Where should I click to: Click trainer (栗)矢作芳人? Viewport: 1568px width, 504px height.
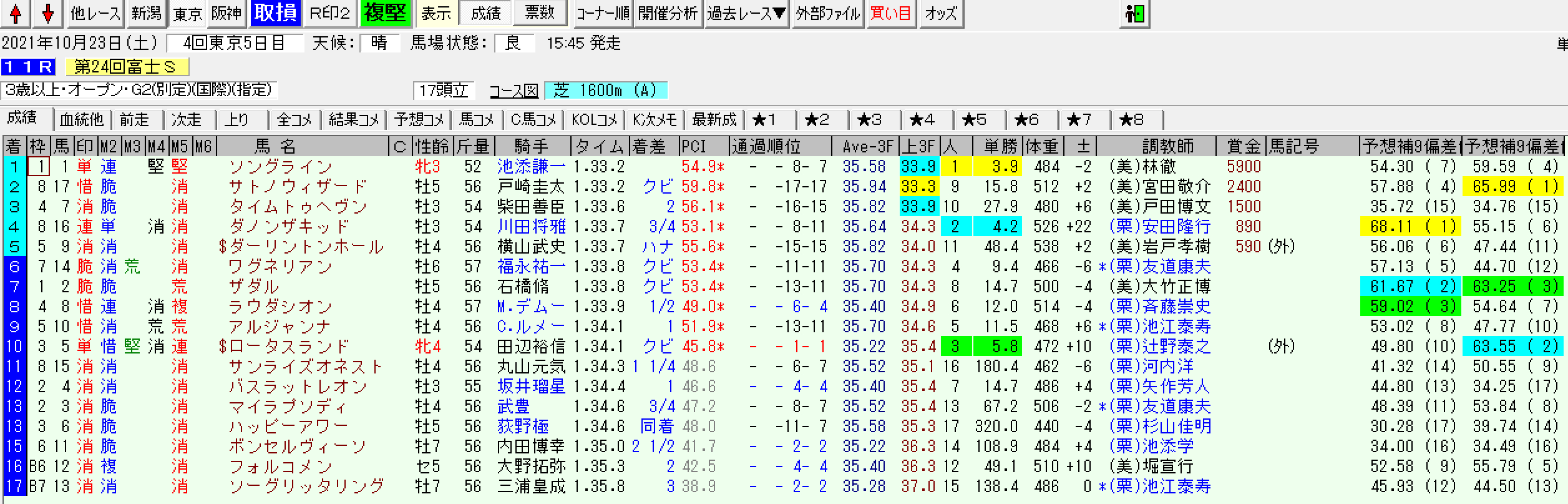coord(1159,387)
